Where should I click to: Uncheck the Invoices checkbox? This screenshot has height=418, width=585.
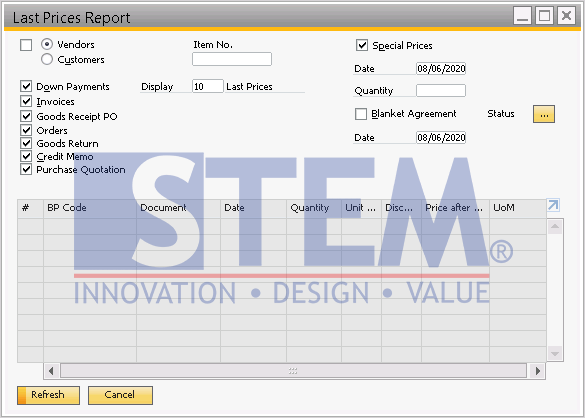[x=26, y=101]
